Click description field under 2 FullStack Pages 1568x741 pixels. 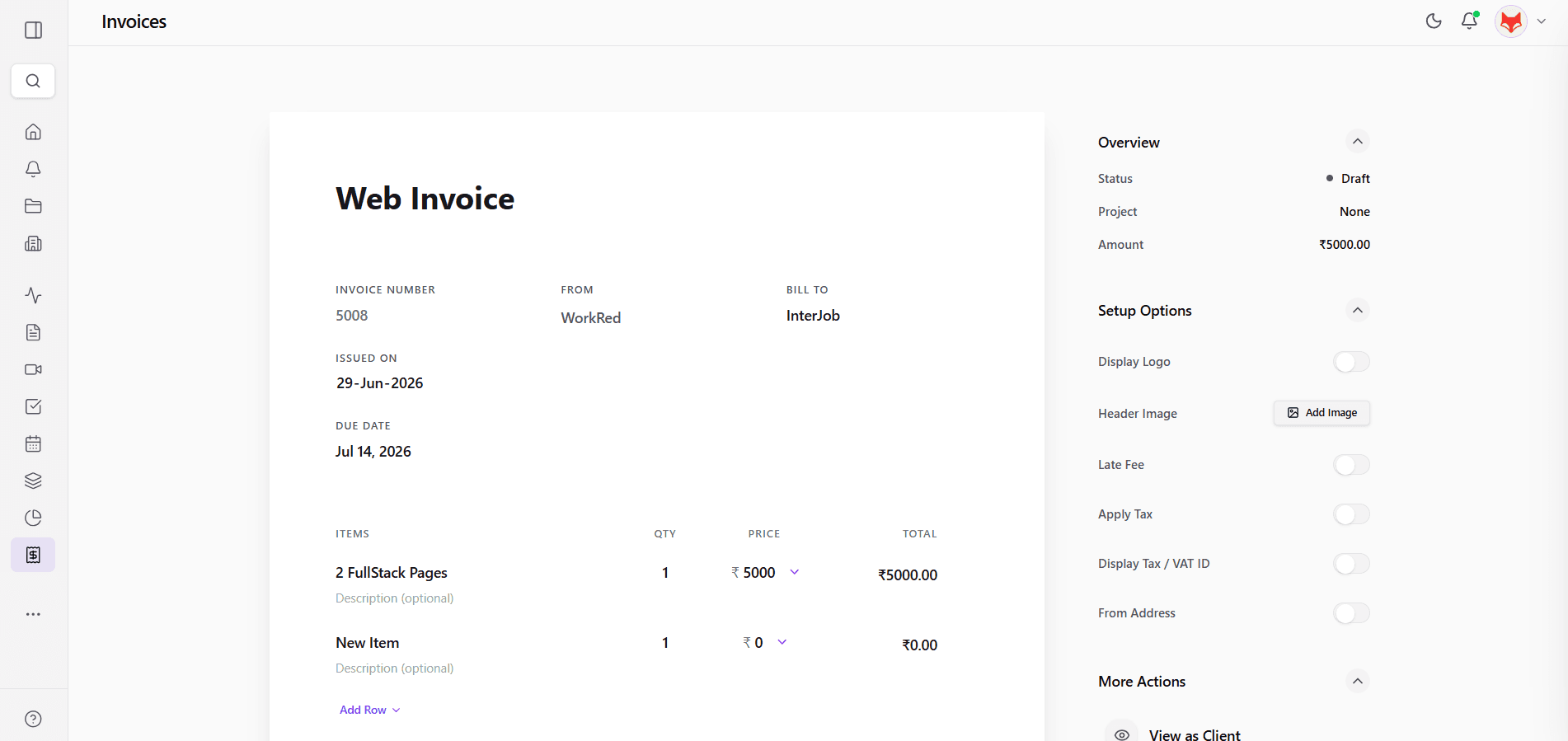point(395,598)
